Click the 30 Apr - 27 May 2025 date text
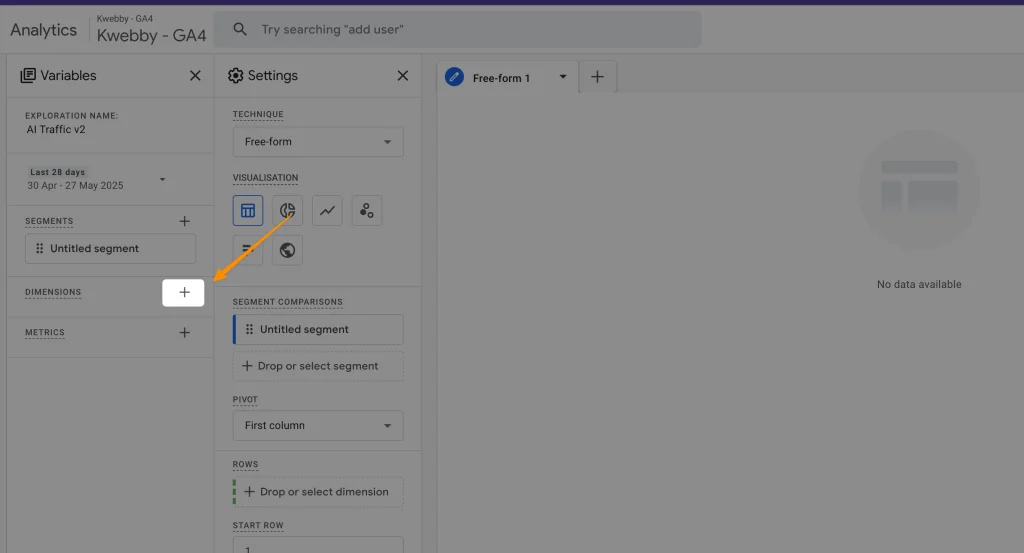The height and width of the screenshot is (553, 1024). point(75,185)
